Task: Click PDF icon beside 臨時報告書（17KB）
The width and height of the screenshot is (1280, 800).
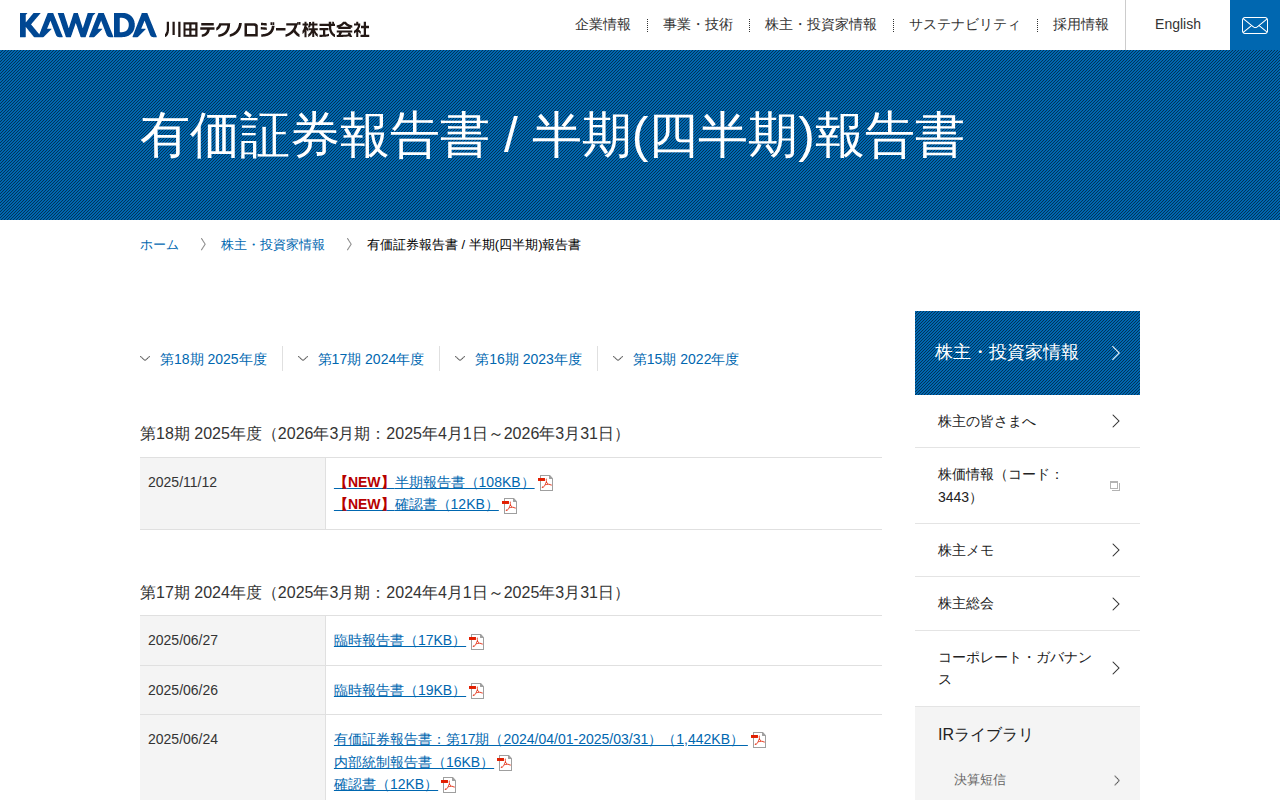Action: [476, 642]
